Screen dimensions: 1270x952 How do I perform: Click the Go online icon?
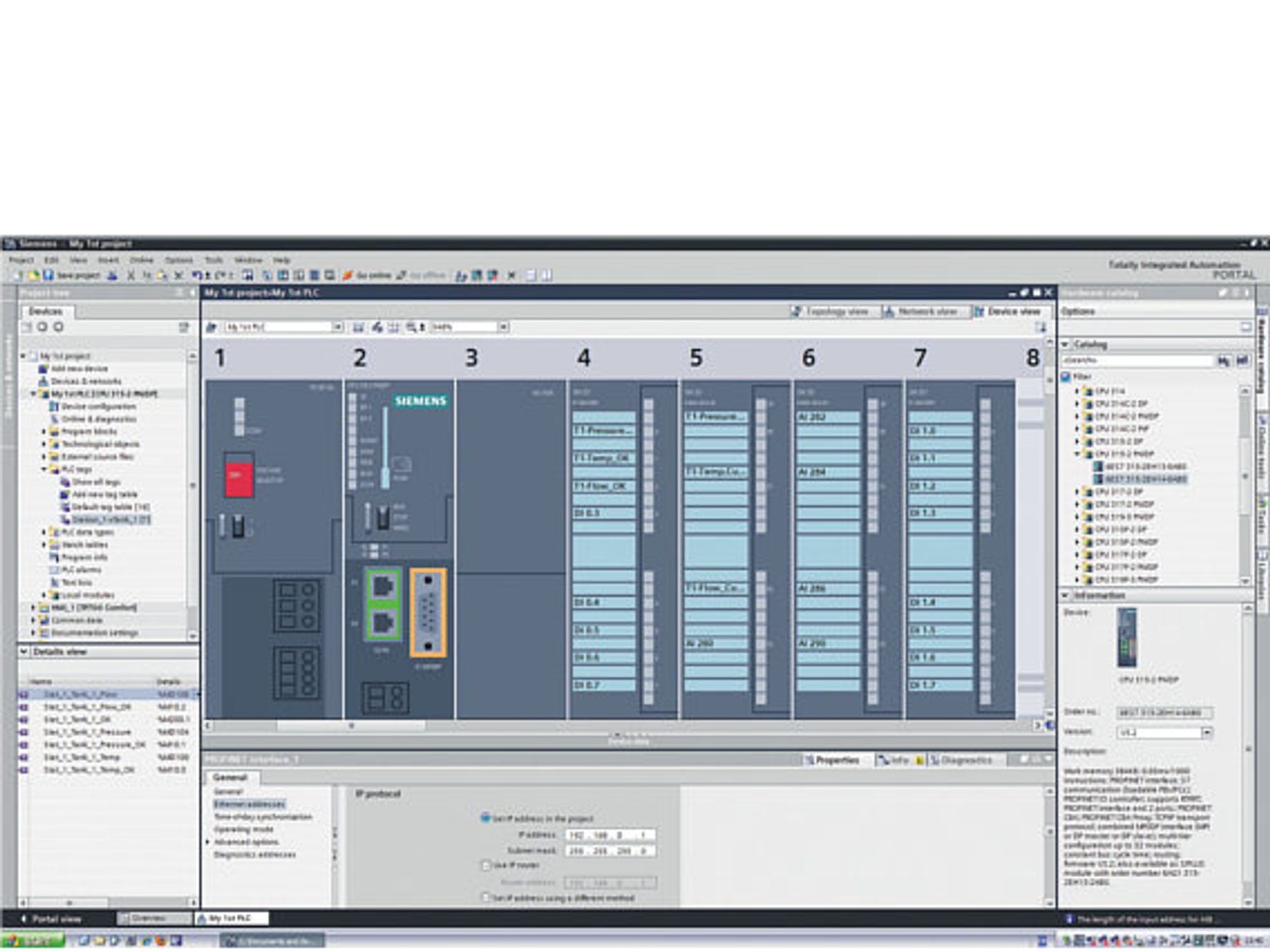point(348,275)
